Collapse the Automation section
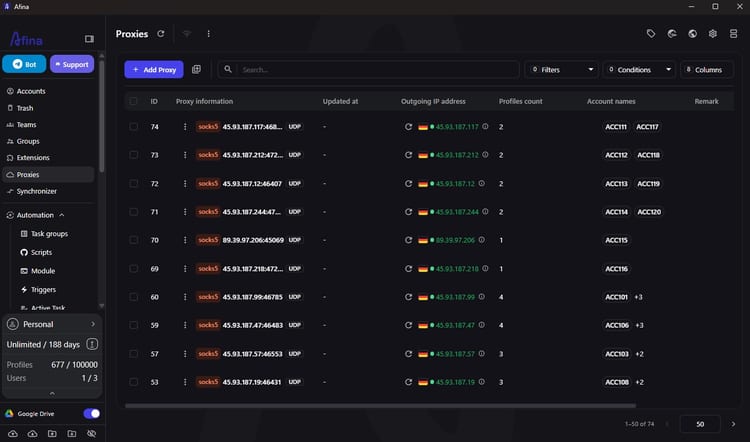750x442 pixels. coord(62,215)
